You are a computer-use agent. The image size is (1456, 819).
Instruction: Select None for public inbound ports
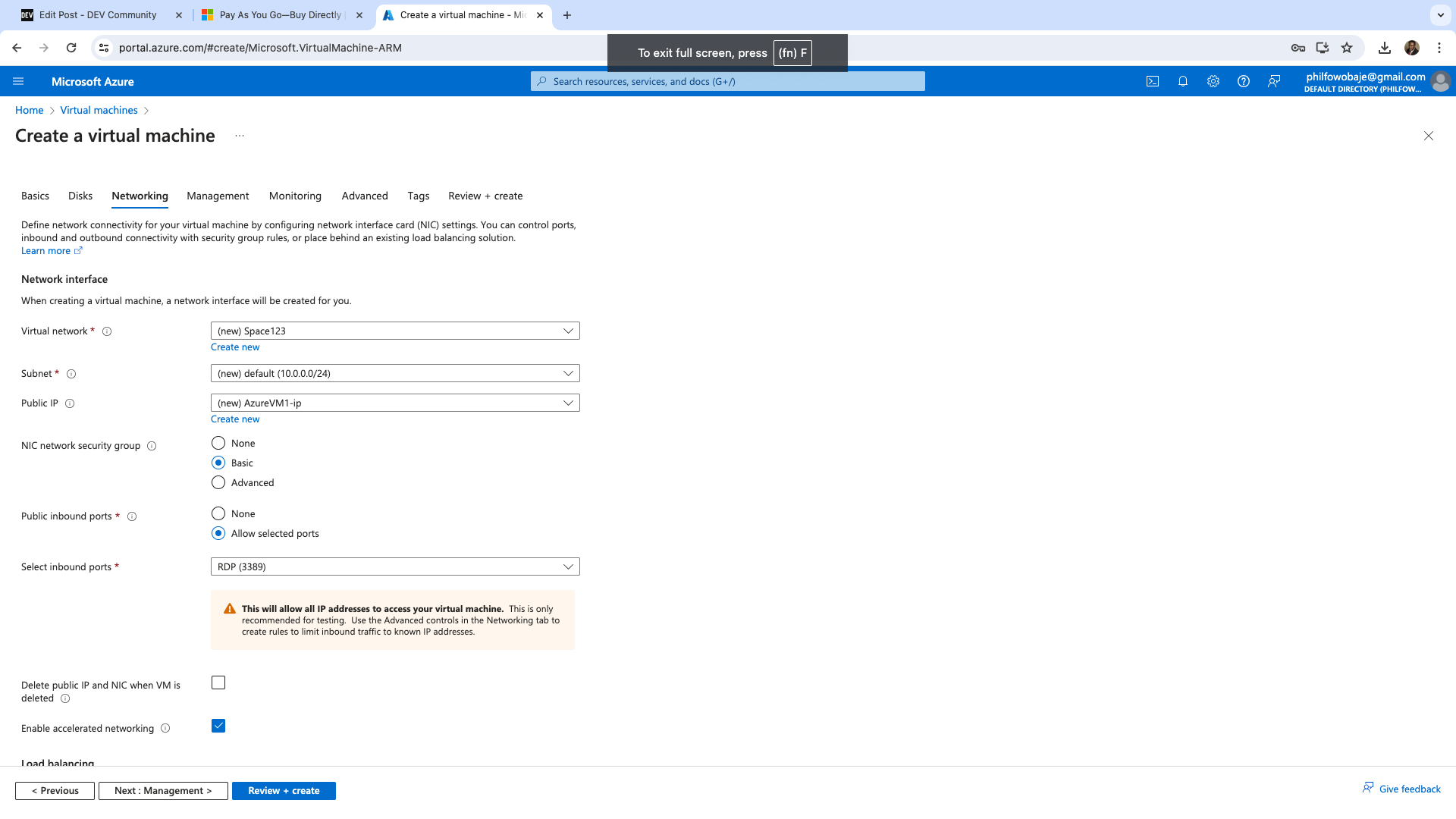(218, 514)
